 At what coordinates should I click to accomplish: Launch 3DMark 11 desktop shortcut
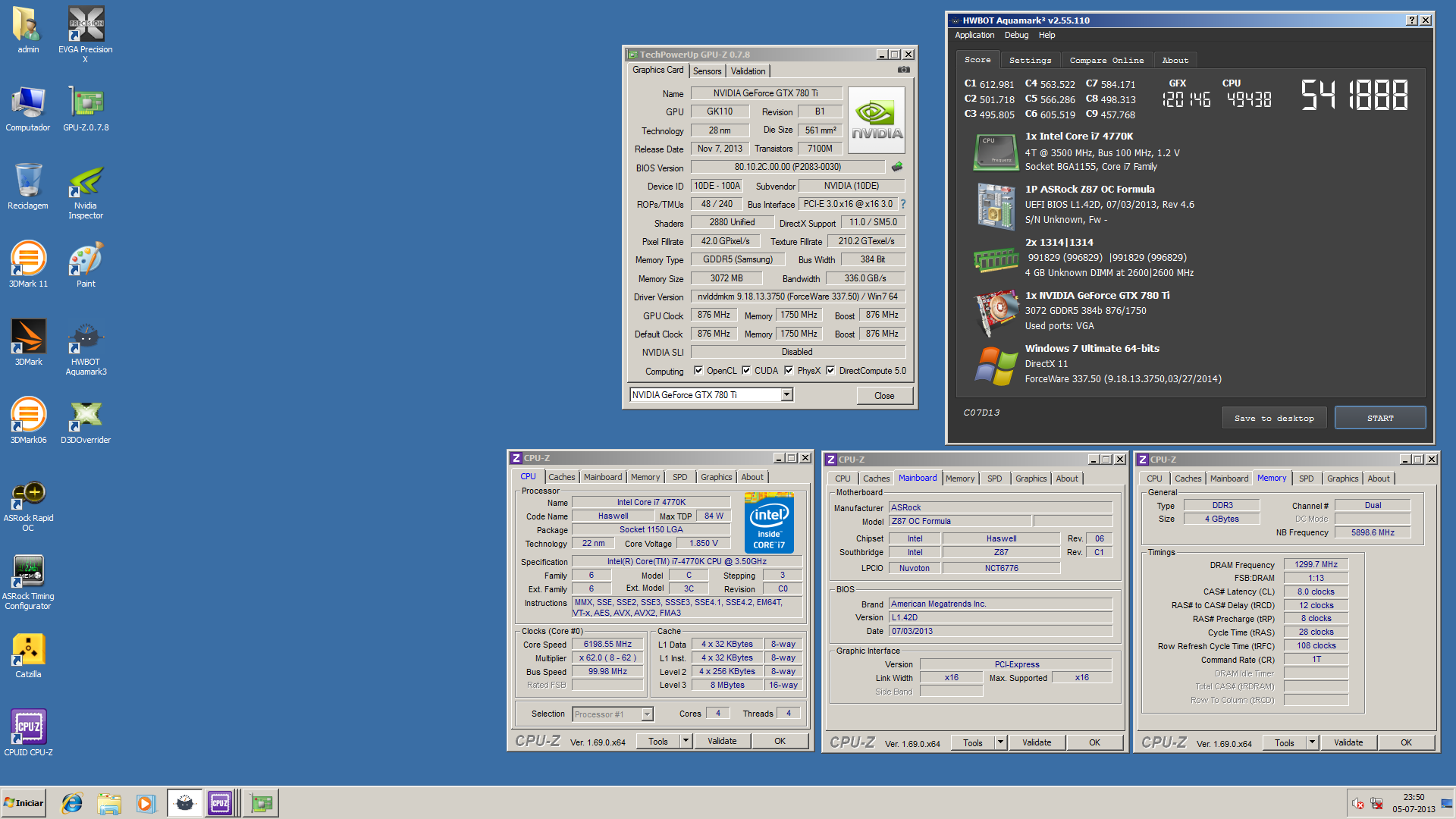coord(28,265)
